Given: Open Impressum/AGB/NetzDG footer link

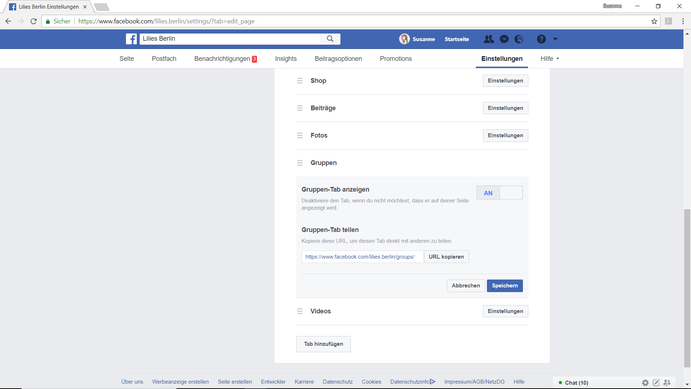Looking at the screenshot, I should (x=474, y=382).
